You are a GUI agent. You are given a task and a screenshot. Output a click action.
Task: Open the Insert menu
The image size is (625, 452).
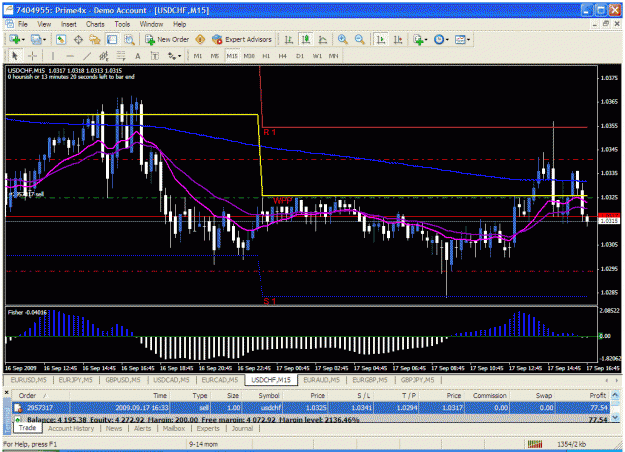(x=69, y=24)
